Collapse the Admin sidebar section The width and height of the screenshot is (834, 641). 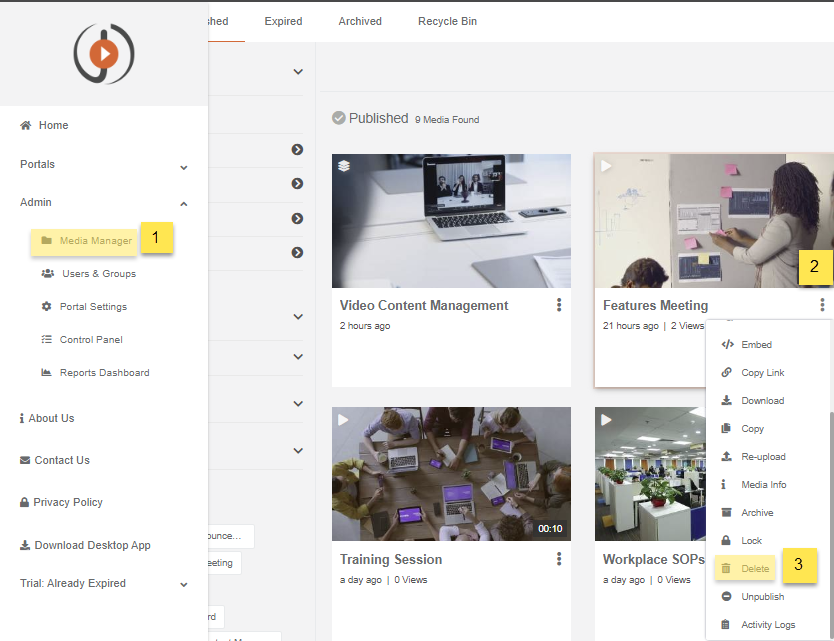(183, 203)
